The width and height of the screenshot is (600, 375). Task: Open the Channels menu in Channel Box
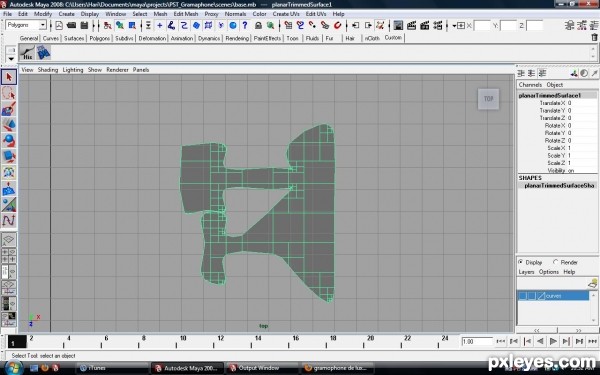[x=530, y=85]
